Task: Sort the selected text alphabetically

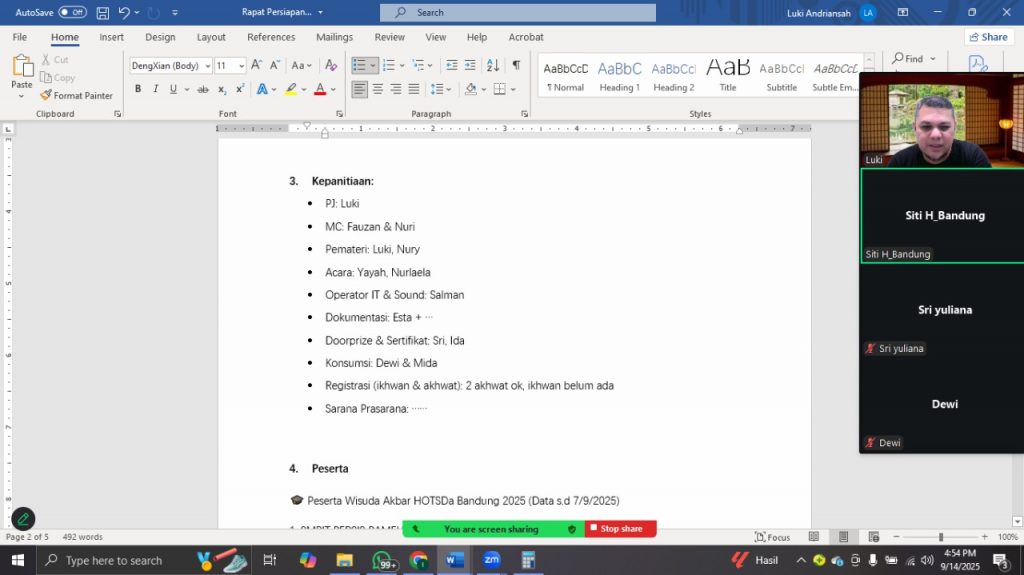Action: [493, 65]
